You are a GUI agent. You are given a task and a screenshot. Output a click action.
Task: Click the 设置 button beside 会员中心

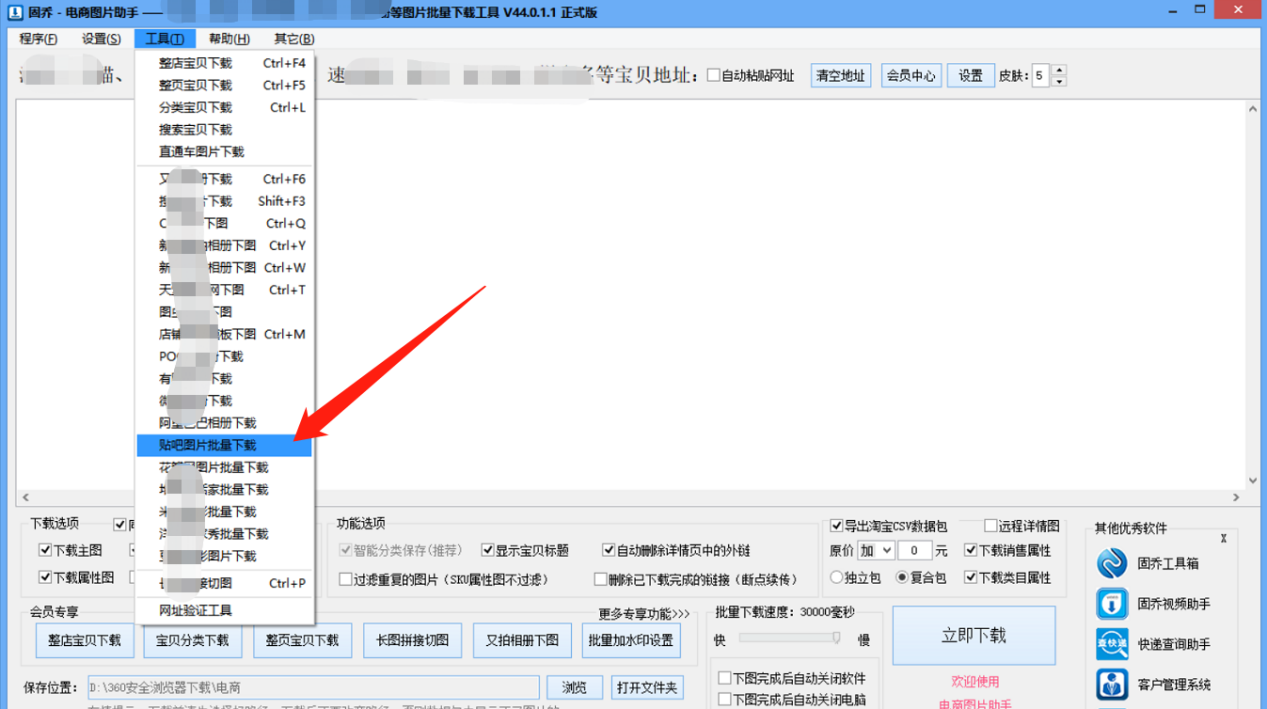(x=971, y=76)
